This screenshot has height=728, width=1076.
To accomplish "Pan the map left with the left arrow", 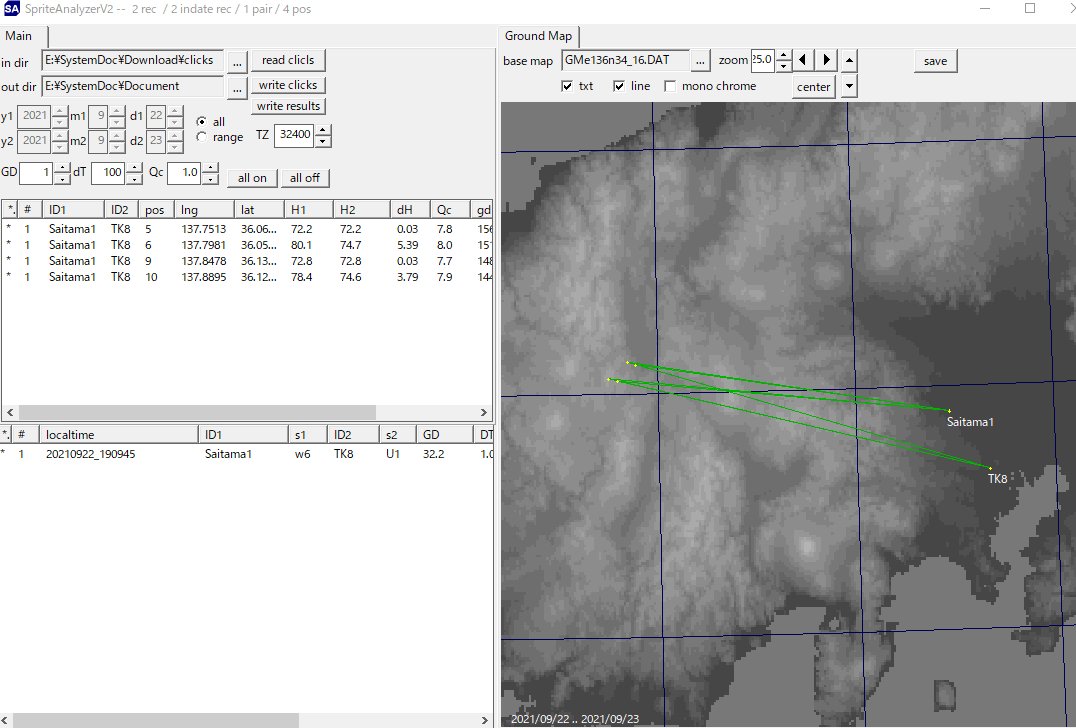I will 803,60.
